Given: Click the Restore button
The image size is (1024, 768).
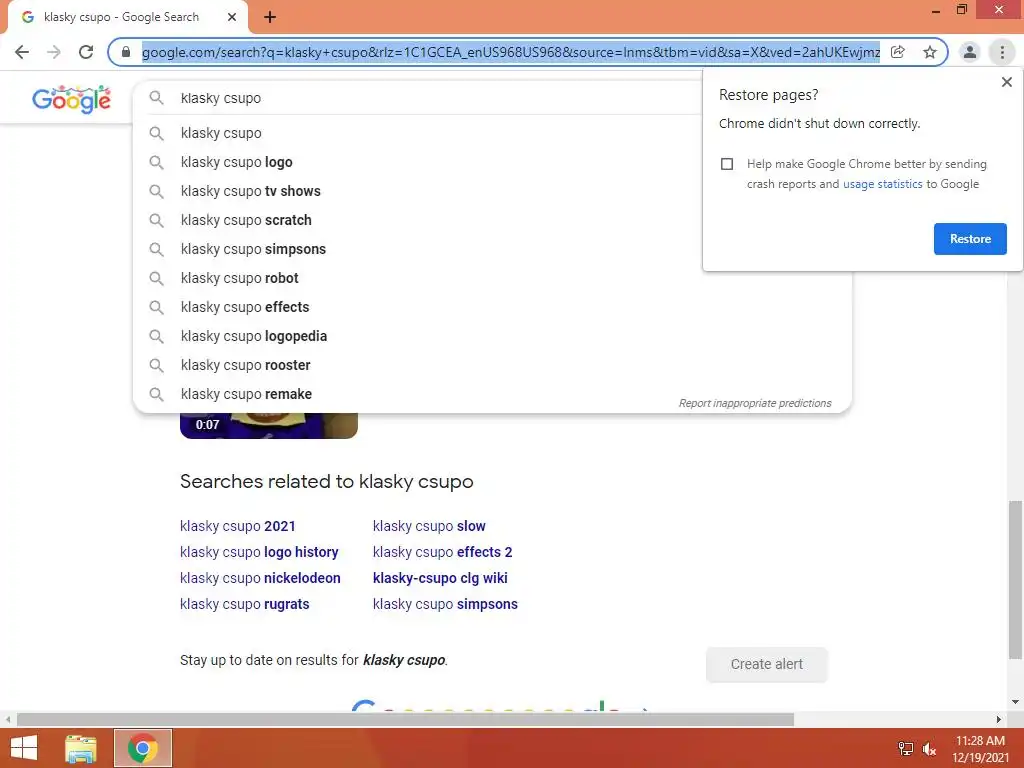Looking at the screenshot, I should click(970, 239).
